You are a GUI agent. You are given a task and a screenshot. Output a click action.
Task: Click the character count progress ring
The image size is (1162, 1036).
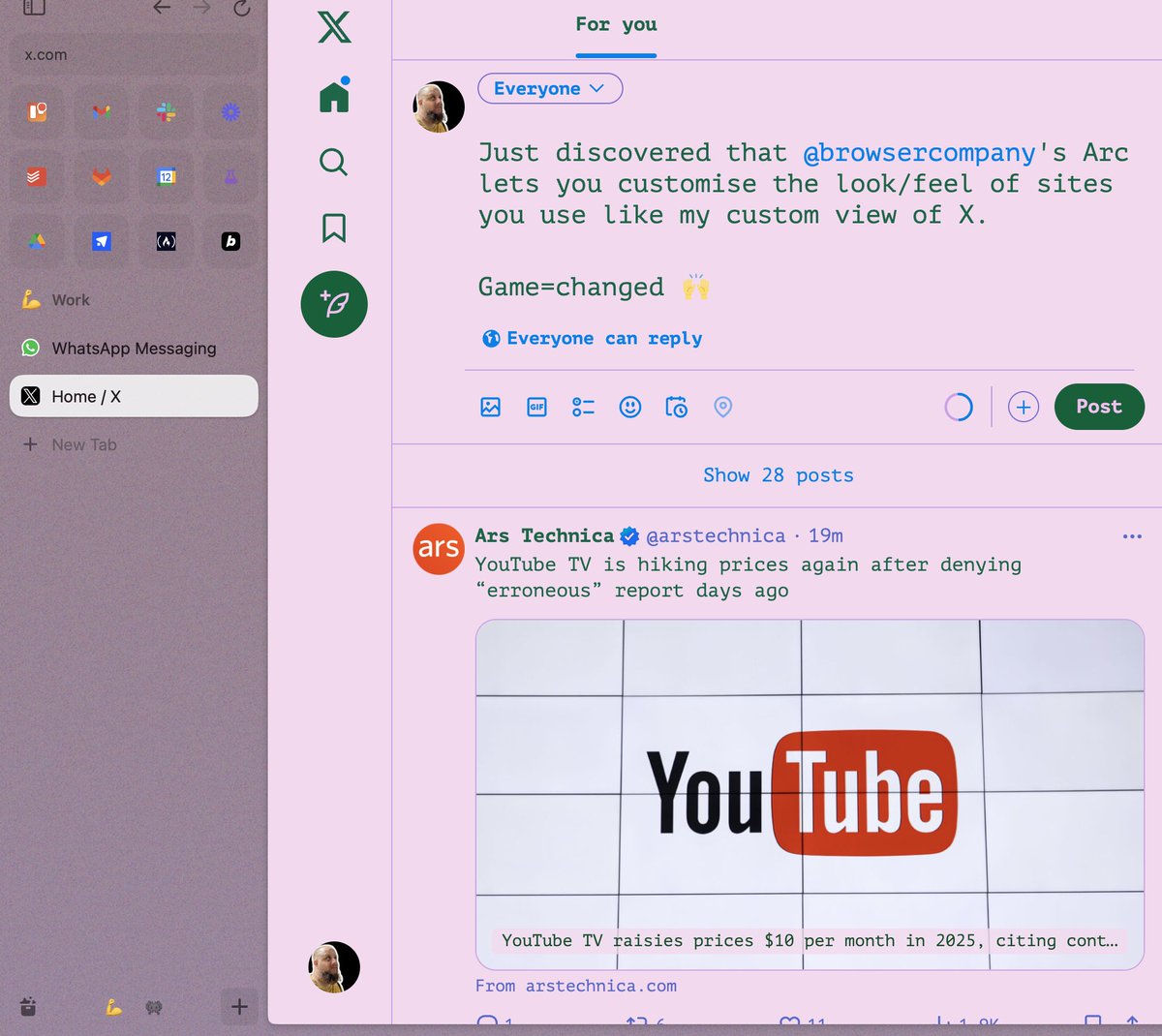coord(959,407)
